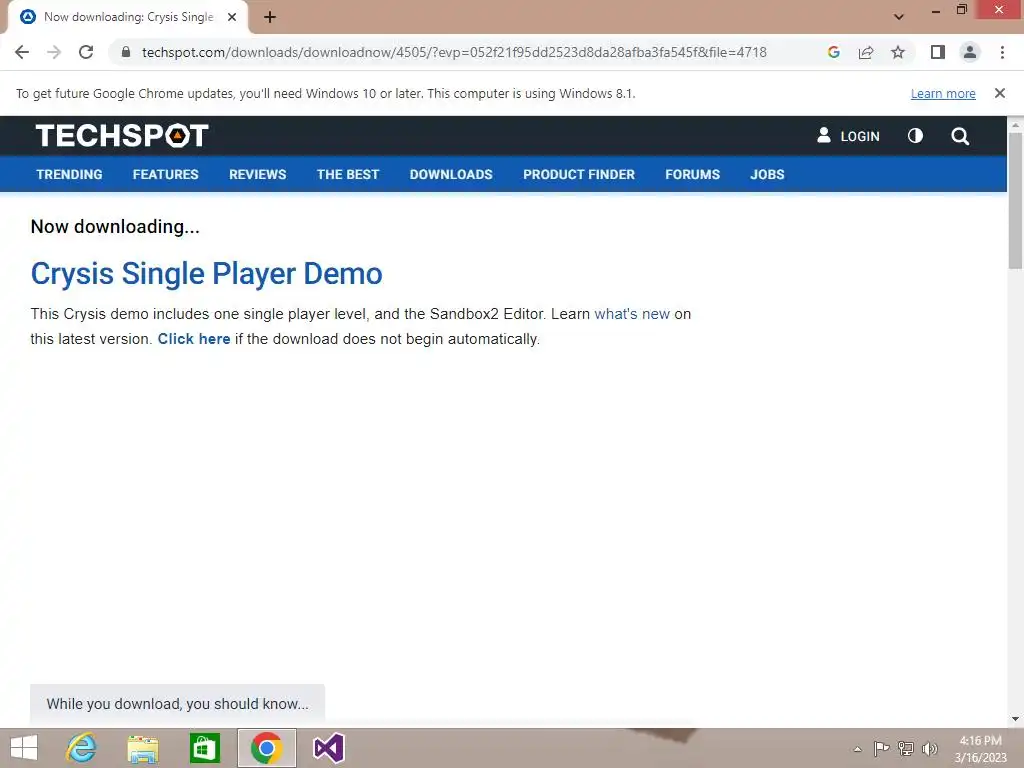Select the Now downloading Crysis tab
1024x768 pixels.
[x=128, y=18]
